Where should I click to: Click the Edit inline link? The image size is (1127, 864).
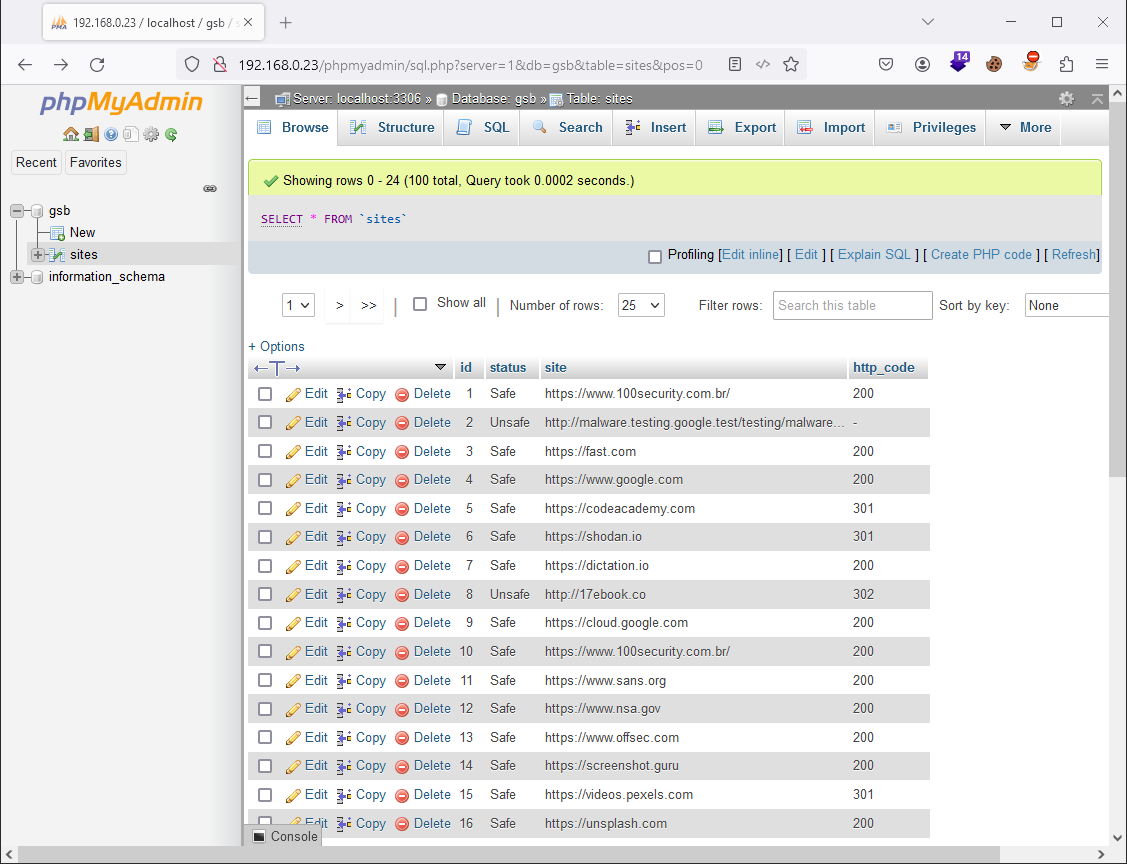point(750,254)
